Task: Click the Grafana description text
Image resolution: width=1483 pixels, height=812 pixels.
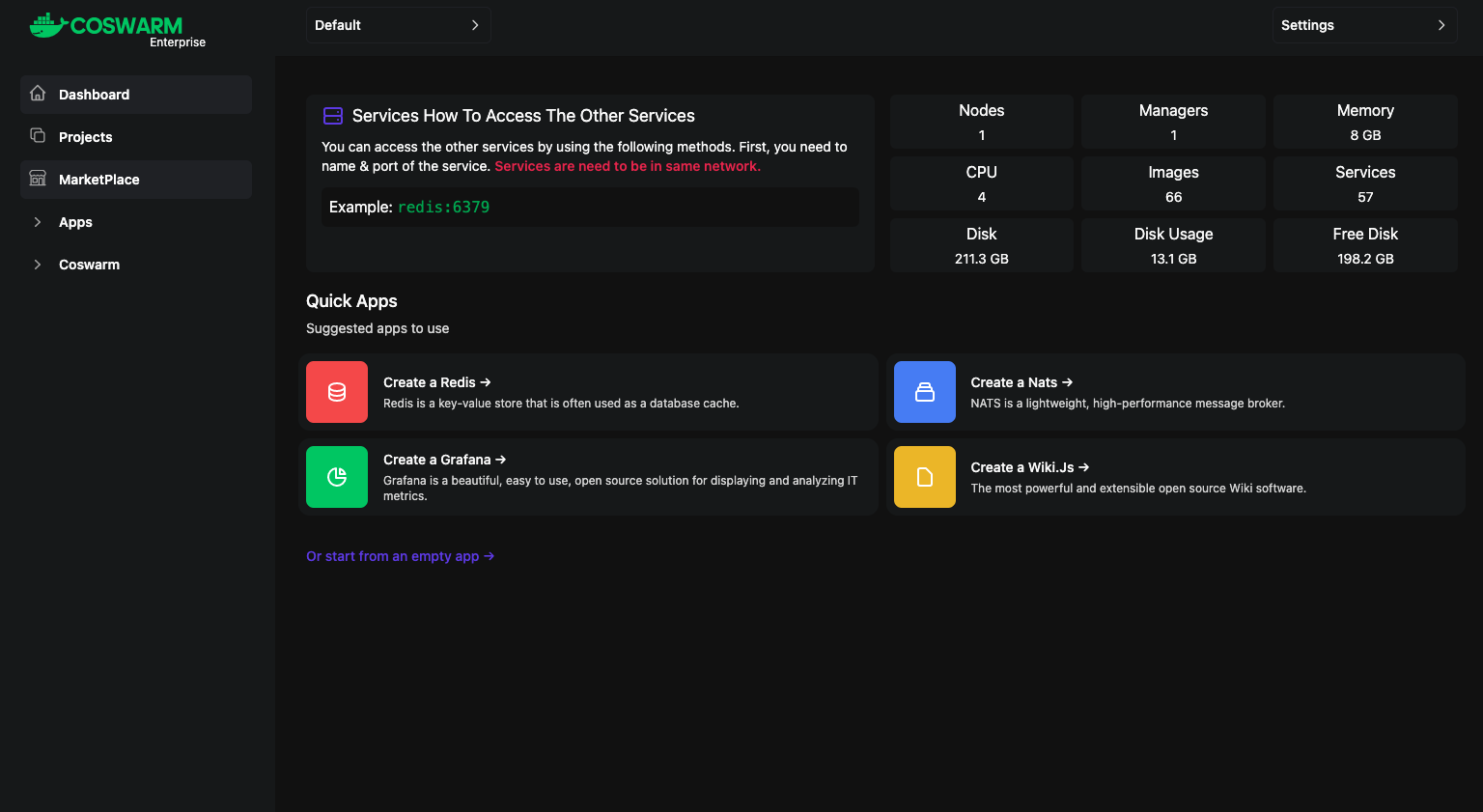Action: point(621,488)
